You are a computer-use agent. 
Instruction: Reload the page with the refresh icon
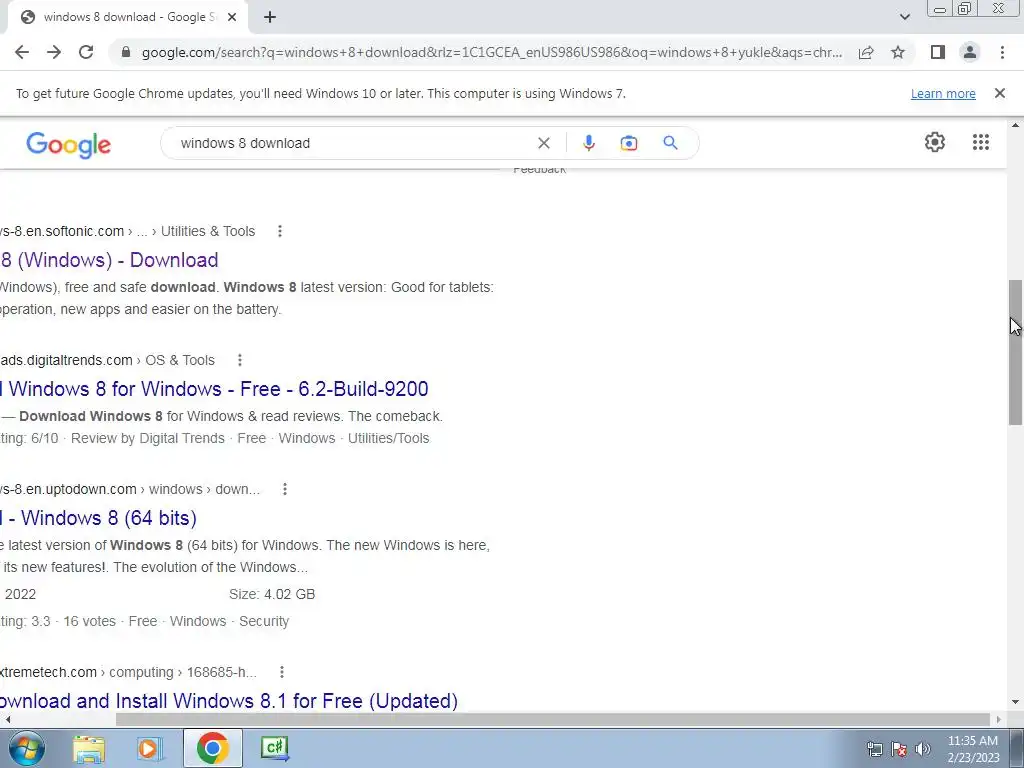pos(86,52)
